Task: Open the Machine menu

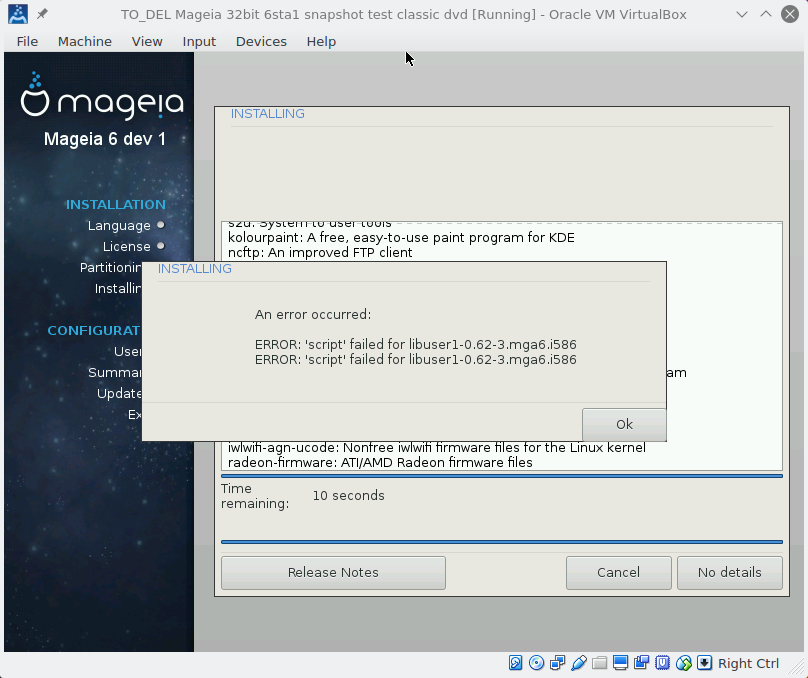Action: [85, 41]
